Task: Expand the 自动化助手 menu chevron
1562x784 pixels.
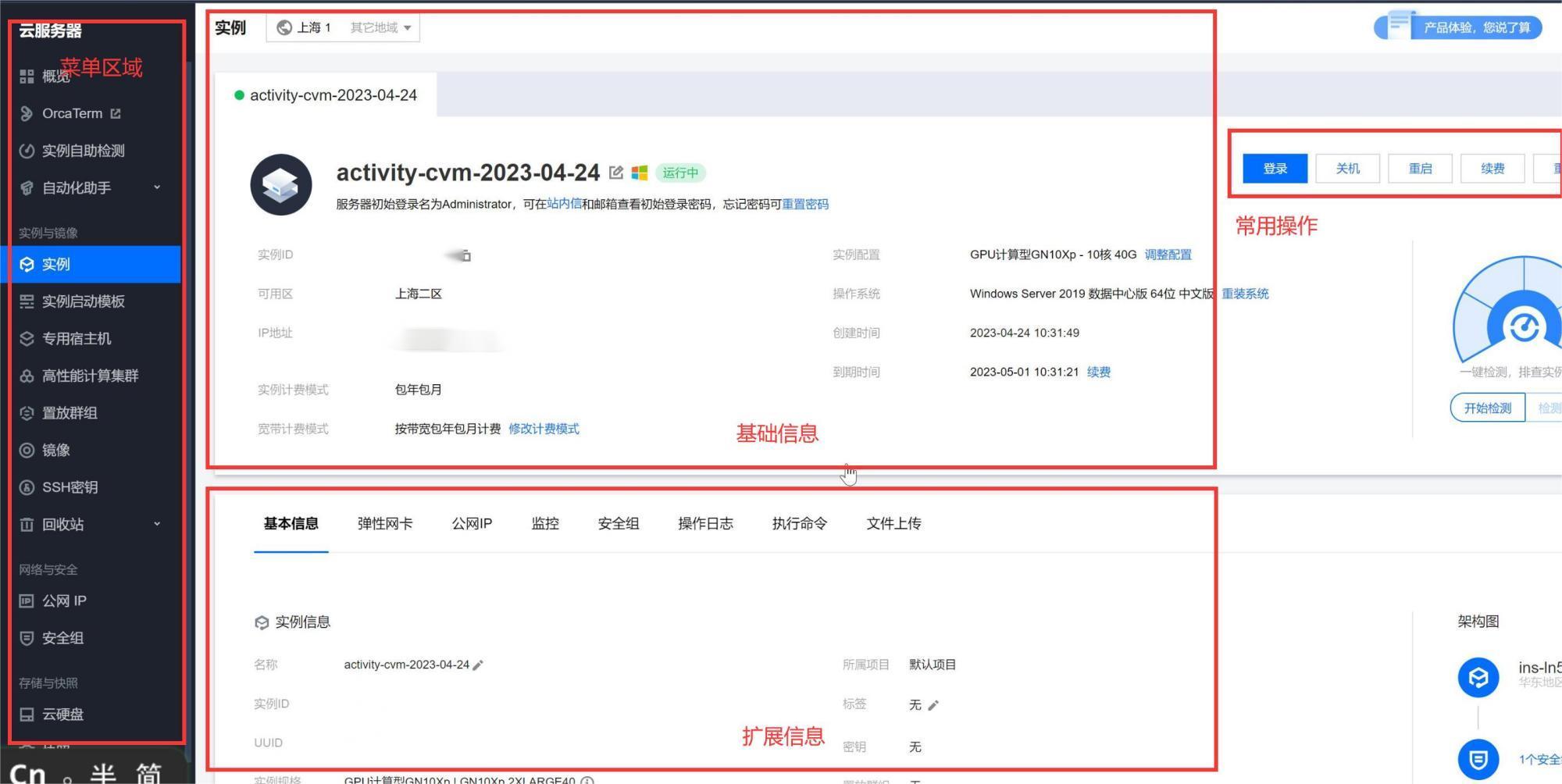Action: pos(157,187)
